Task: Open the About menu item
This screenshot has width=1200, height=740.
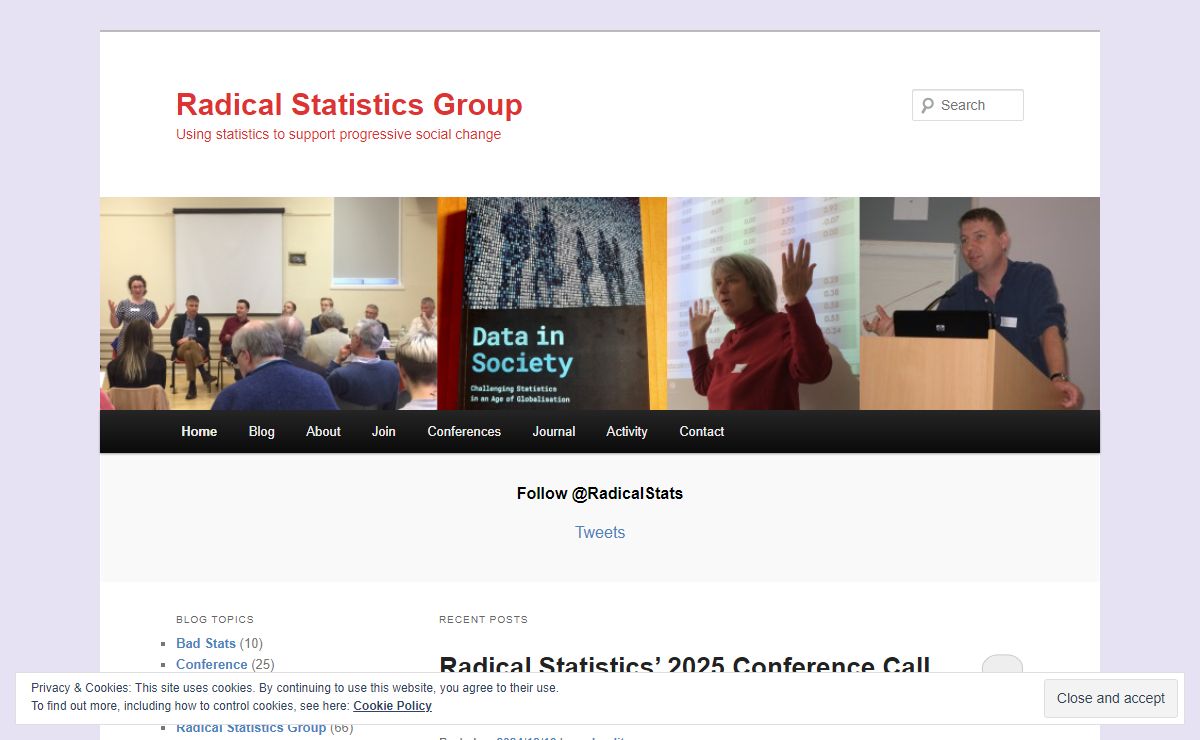Action: coord(323,432)
